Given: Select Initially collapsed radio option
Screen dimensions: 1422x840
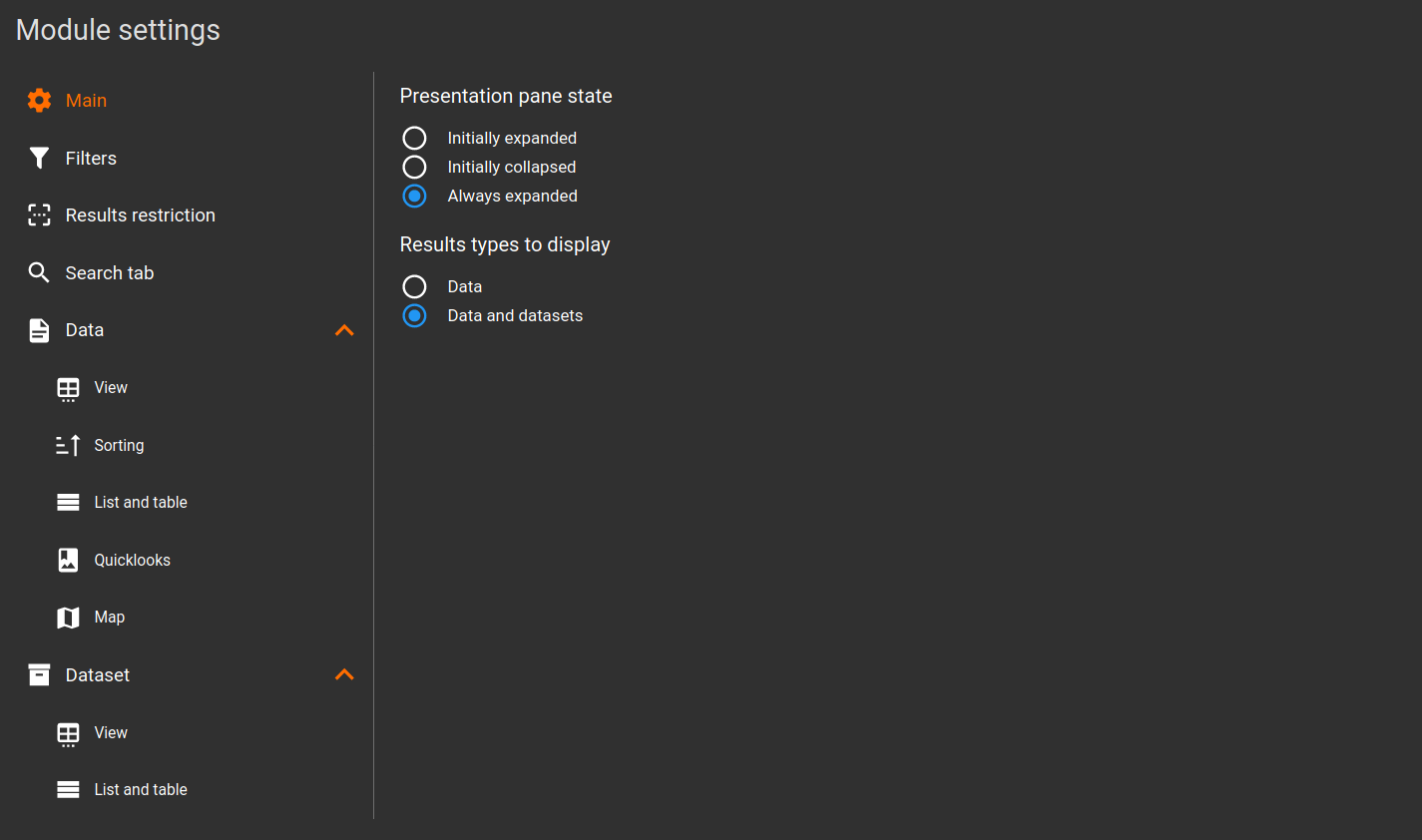Looking at the screenshot, I should (x=414, y=167).
